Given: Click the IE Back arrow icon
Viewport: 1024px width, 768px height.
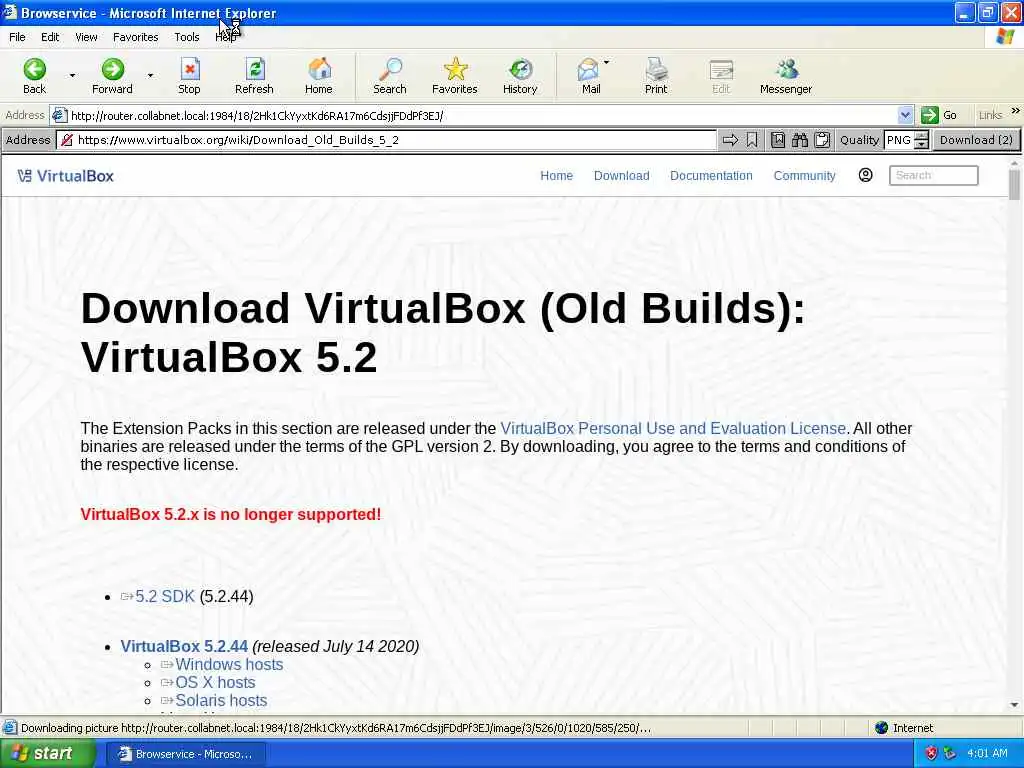Looking at the screenshot, I should click(x=35, y=69).
